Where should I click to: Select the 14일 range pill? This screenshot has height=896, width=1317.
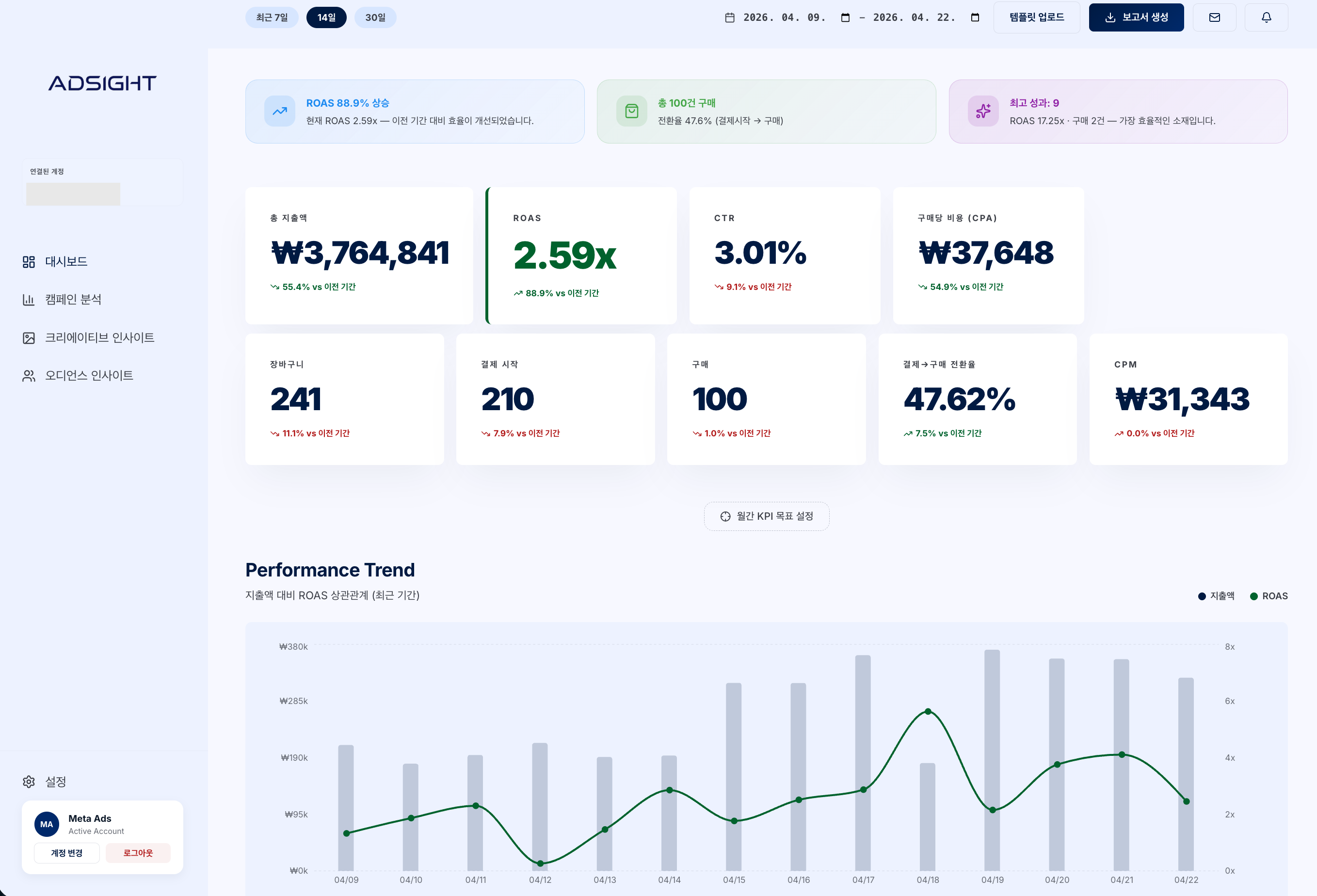[x=326, y=17]
